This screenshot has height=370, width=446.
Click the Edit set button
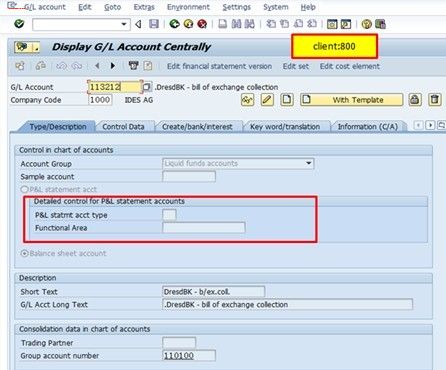tap(296, 66)
